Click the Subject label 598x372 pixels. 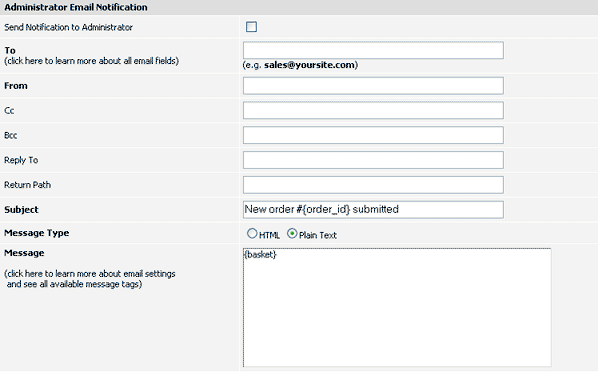tap(21, 210)
